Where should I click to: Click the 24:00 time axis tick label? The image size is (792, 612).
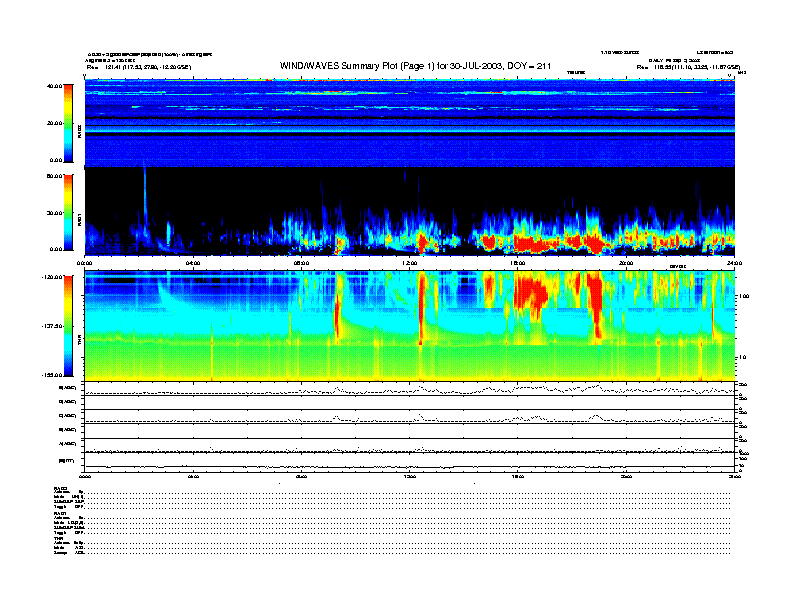pos(732,264)
